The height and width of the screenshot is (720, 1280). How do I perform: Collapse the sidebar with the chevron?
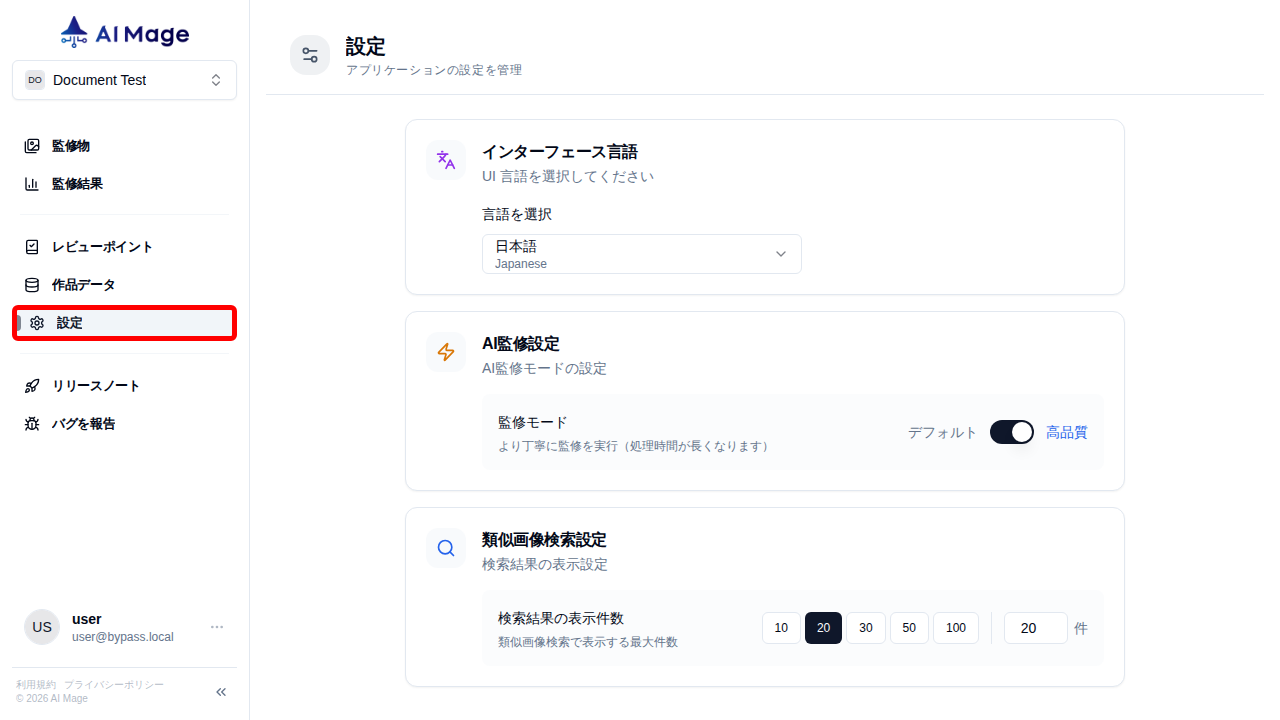coord(220,691)
